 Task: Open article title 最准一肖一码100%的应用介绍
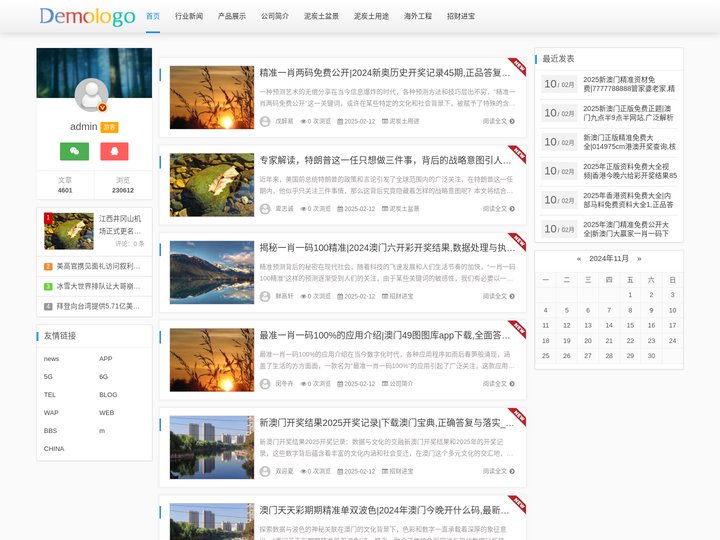click(x=385, y=335)
